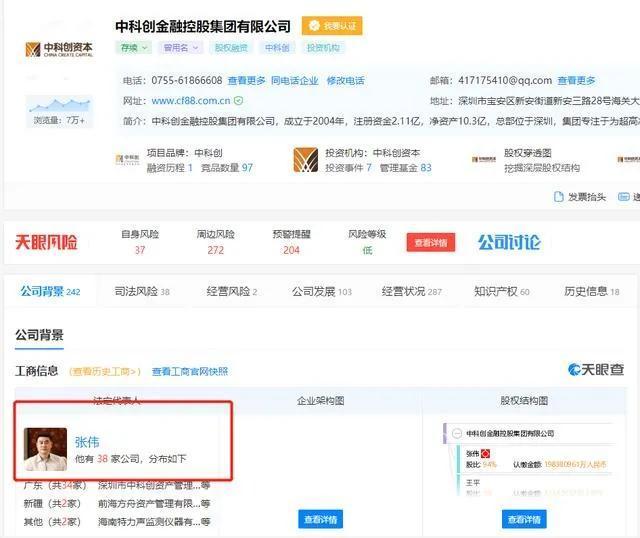This screenshot has height=538, width=640.
Task: Open 融资历程 1 count
Action: point(169,168)
